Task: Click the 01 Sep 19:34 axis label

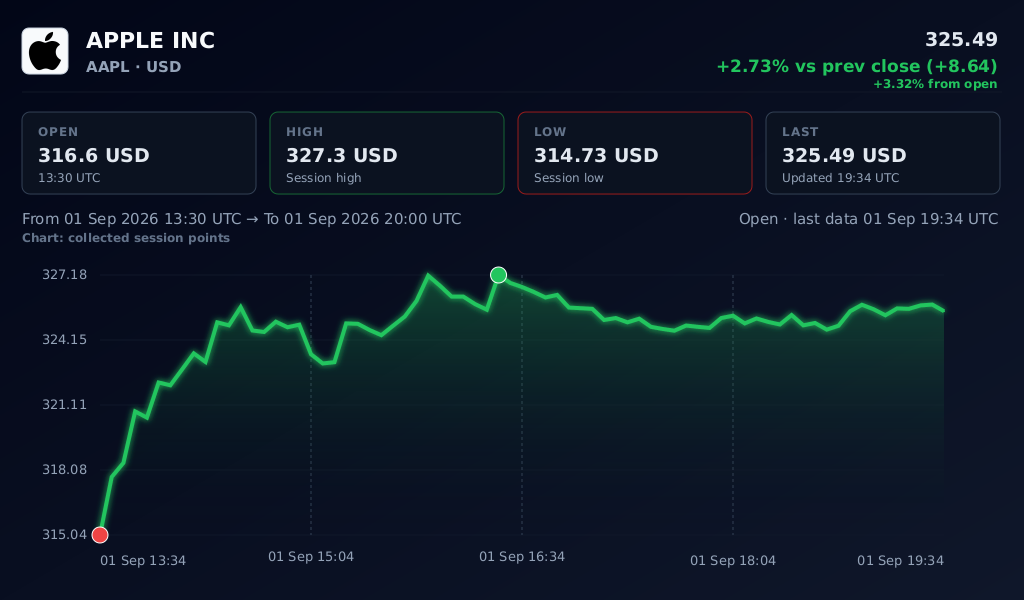Action: [901, 560]
